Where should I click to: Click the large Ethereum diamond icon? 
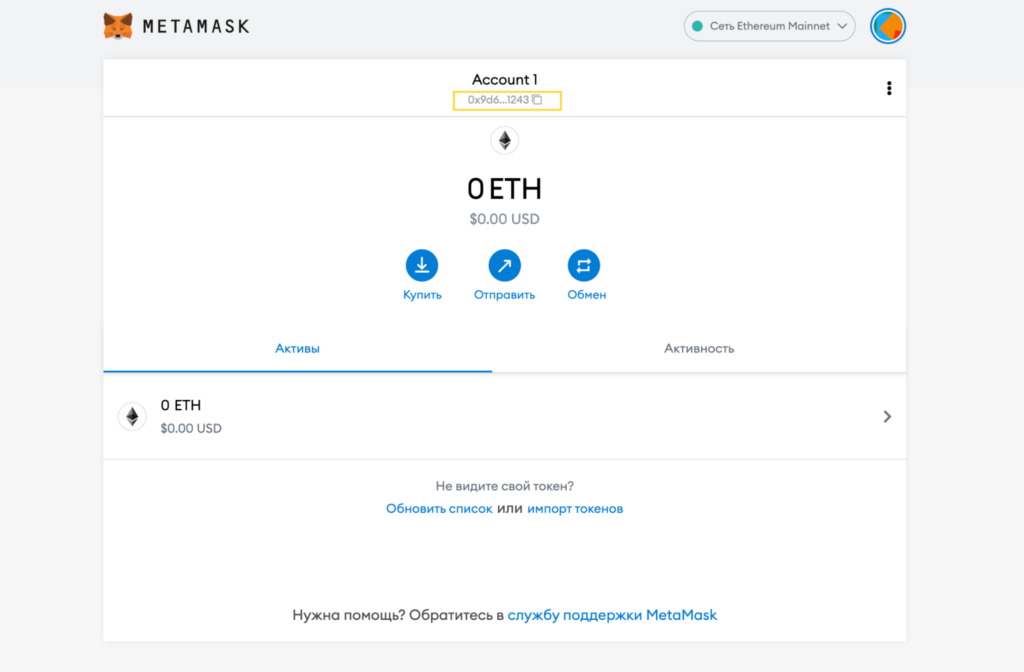tap(504, 140)
